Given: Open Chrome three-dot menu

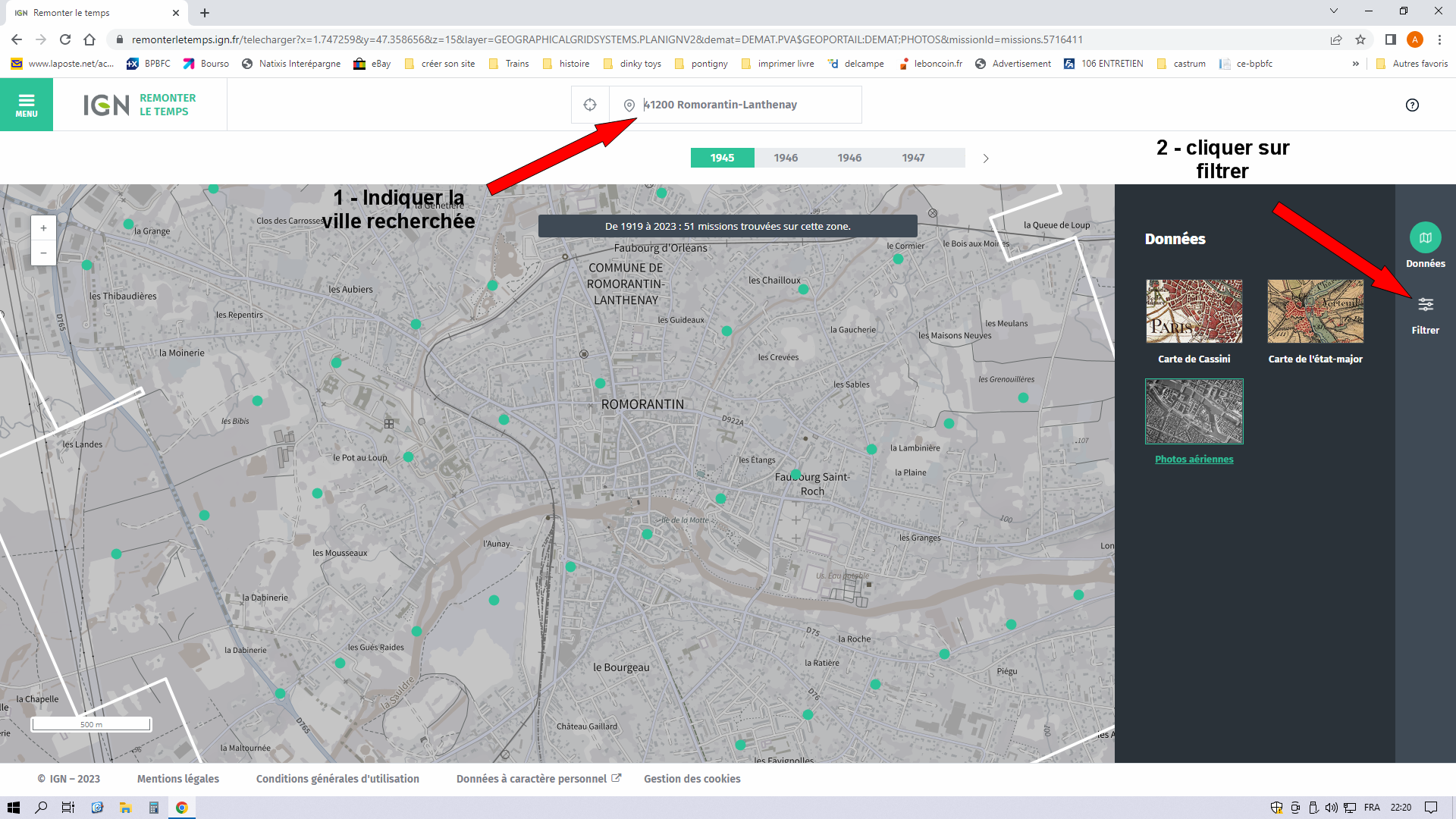Looking at the screenshot, I should 1439,39.
